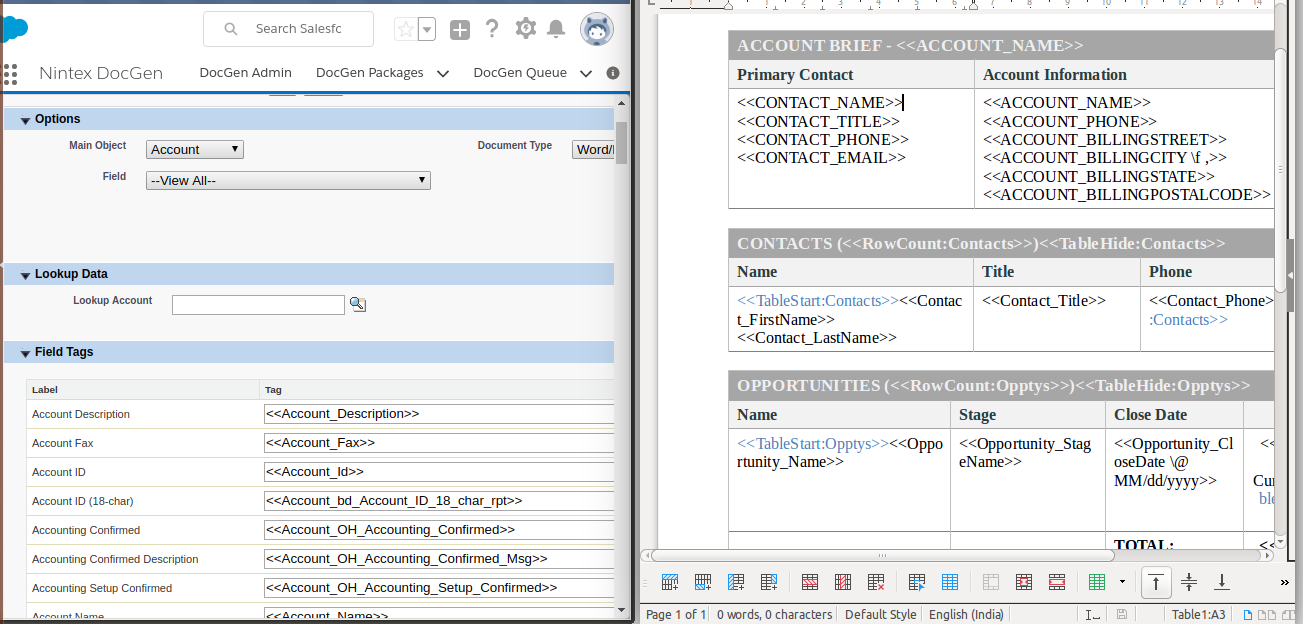Click the Salesforce notifications bell icon

coord(557,29)
